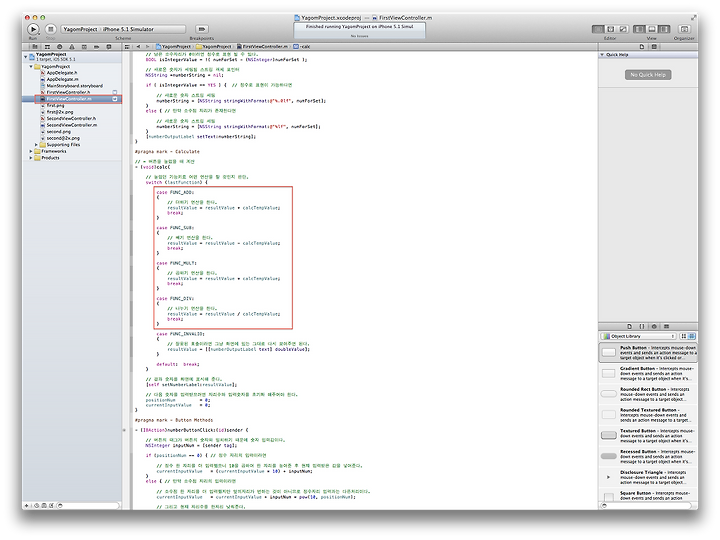The width and height of the screenshot is (720, 540).
Task: Select Recessed Button in the object library
Action: (648, 456)
